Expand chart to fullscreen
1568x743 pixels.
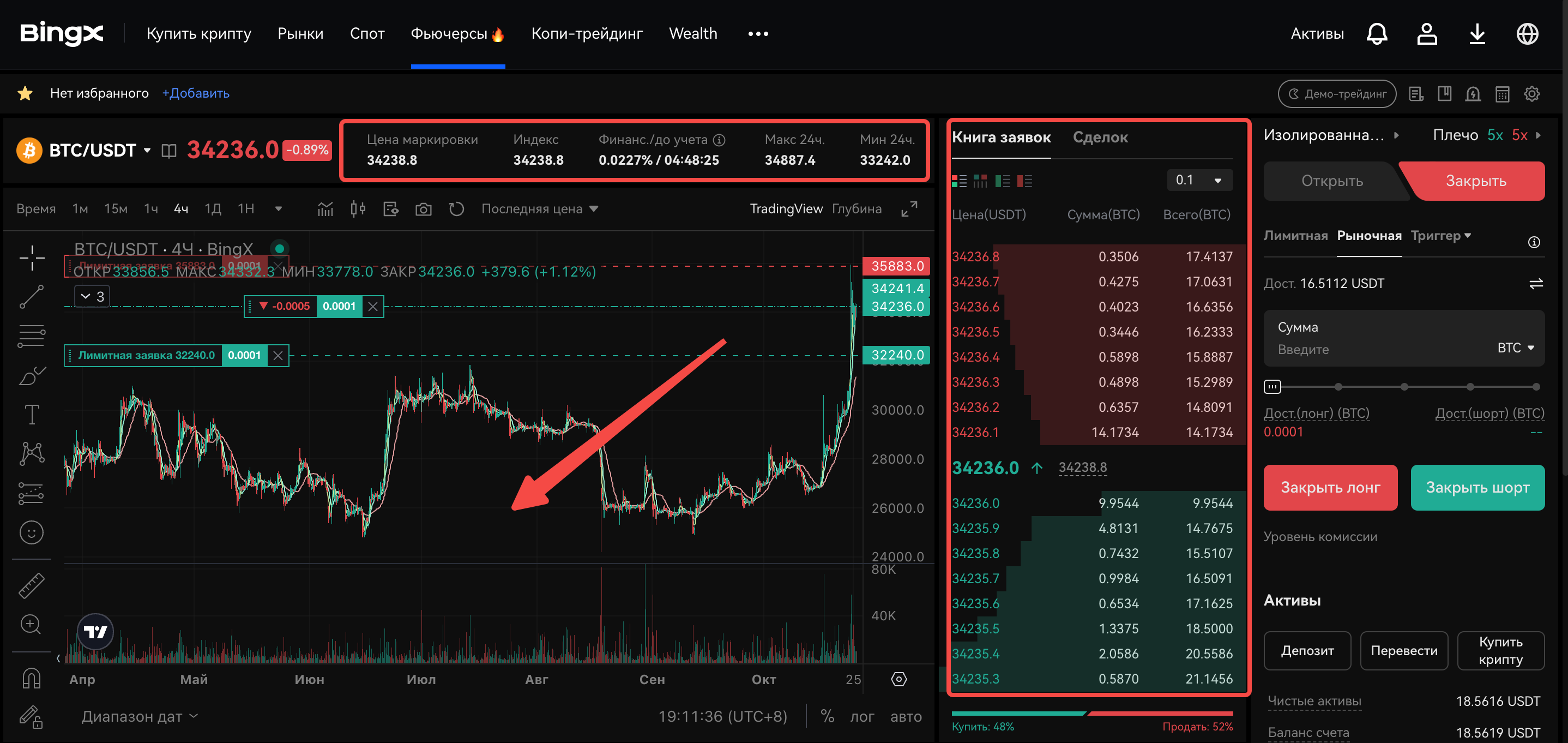coord(909,209)
